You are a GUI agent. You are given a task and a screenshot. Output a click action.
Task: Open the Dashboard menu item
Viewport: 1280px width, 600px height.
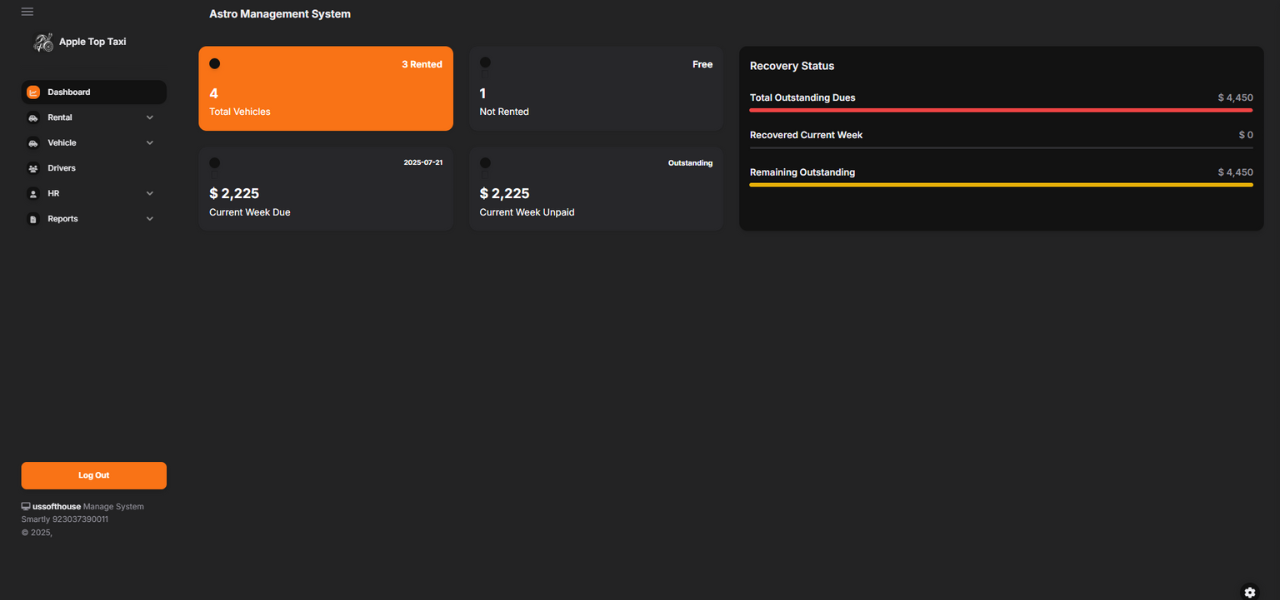(94, 92)
